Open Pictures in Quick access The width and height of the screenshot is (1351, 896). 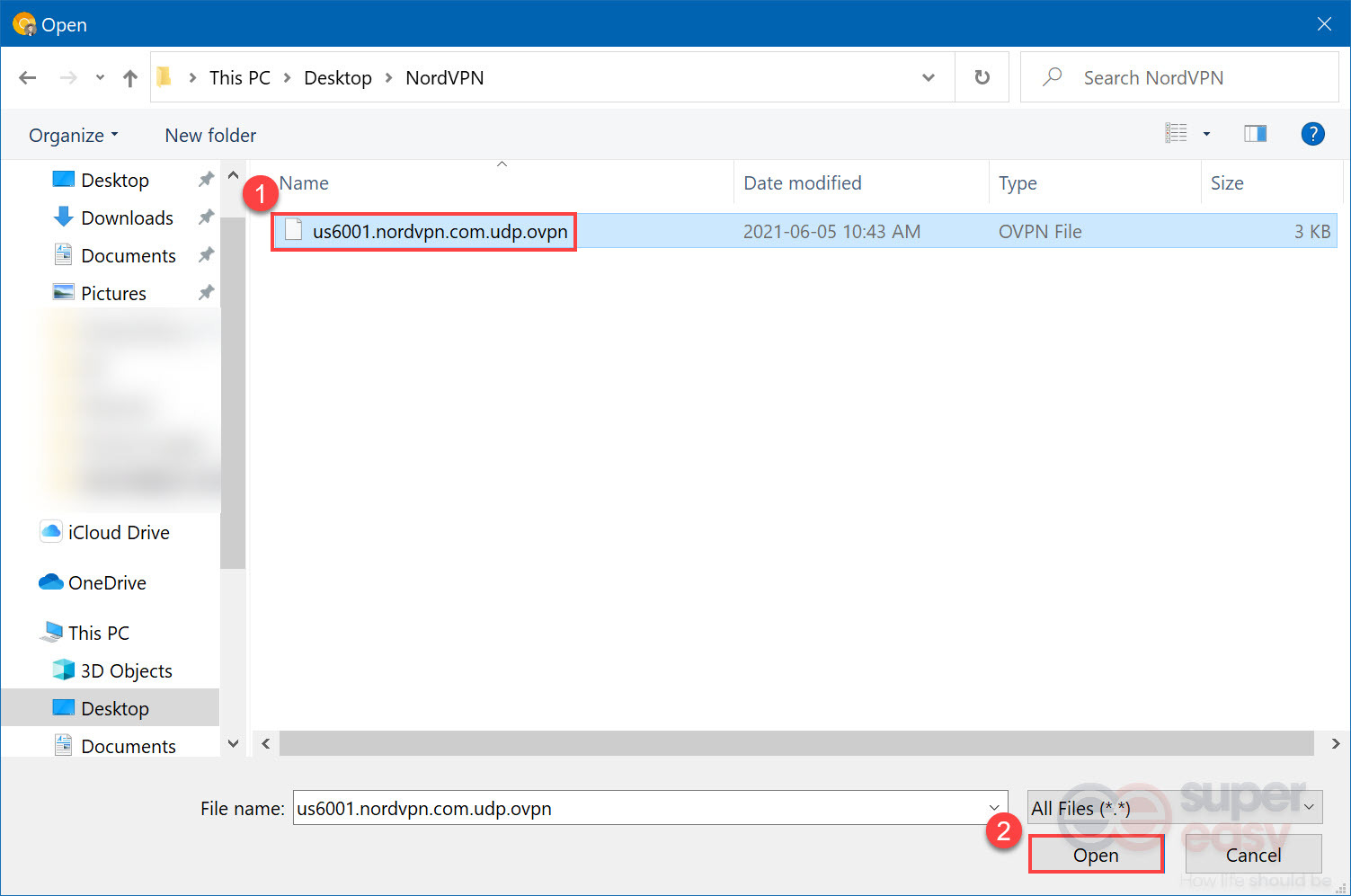pyautogui.click(x=113, y=293)
